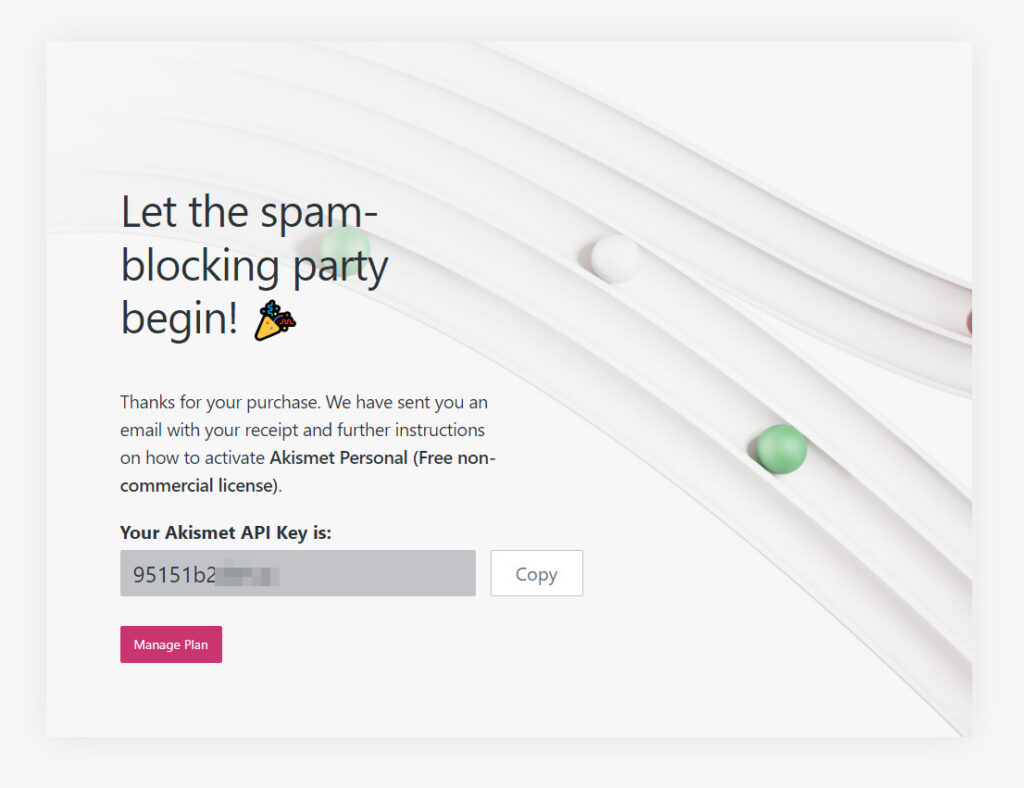Click the faded green marble behind the heading
Viewport: 1024px width, 788px height.
tap(346, 249)
